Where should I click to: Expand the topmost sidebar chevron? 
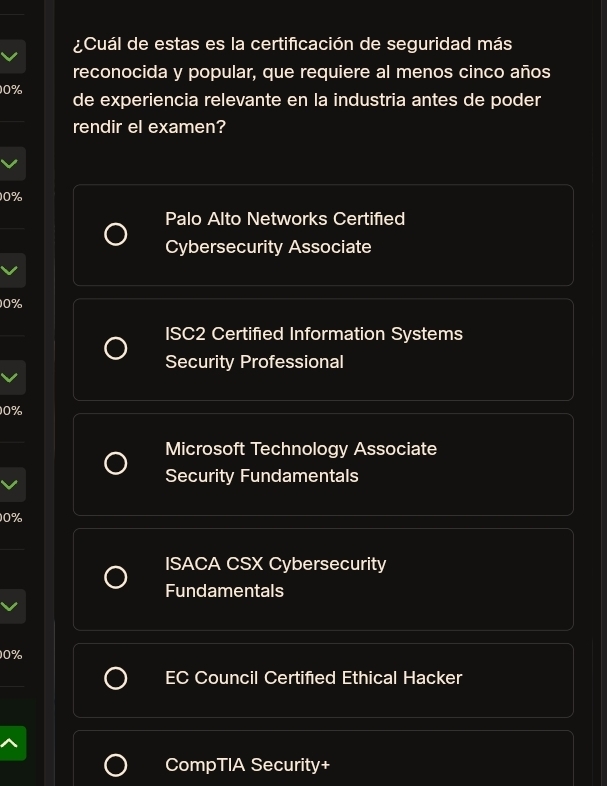point(10,56)
